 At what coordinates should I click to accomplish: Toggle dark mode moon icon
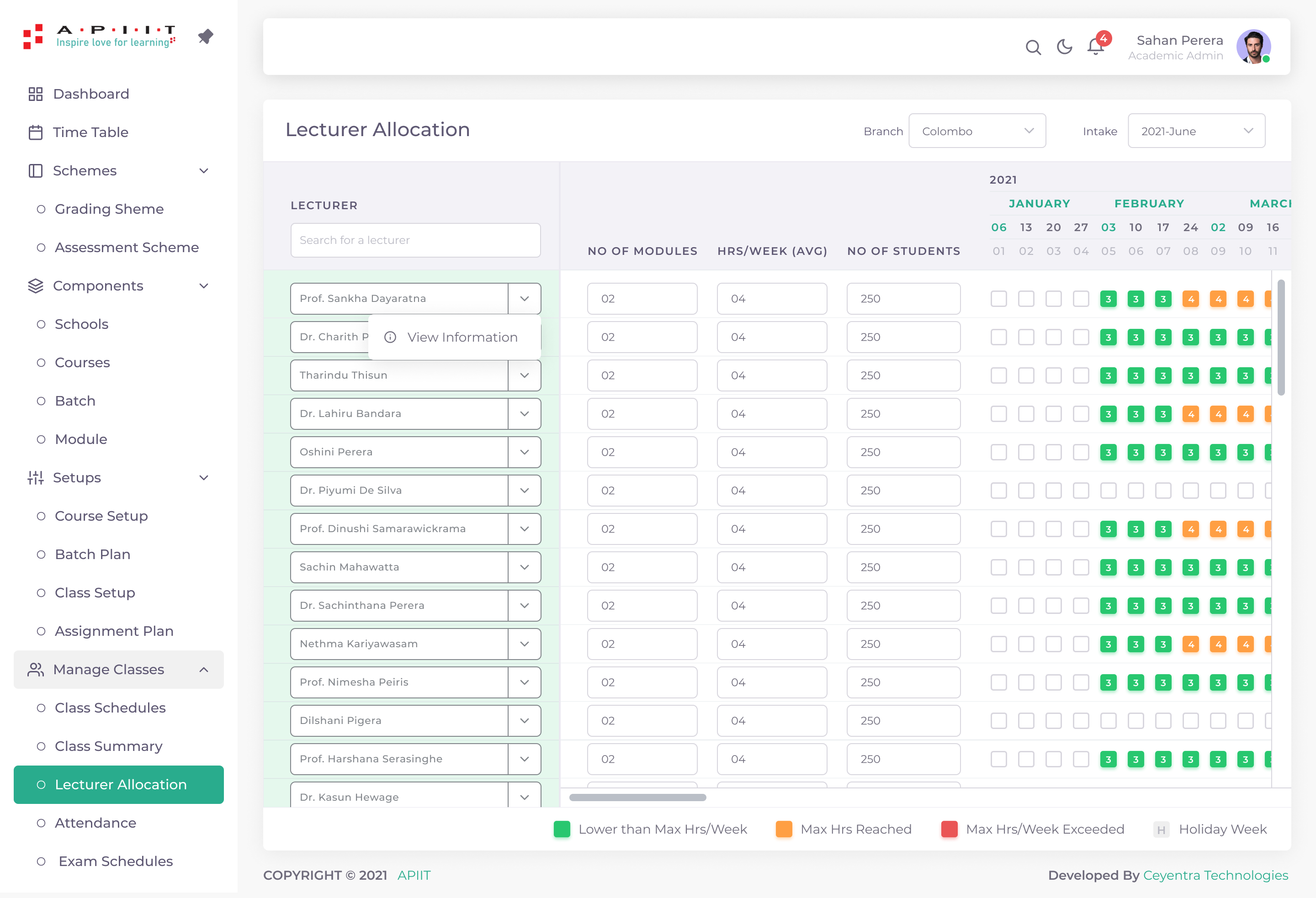pyautogui.click(x=1064, y=47)
